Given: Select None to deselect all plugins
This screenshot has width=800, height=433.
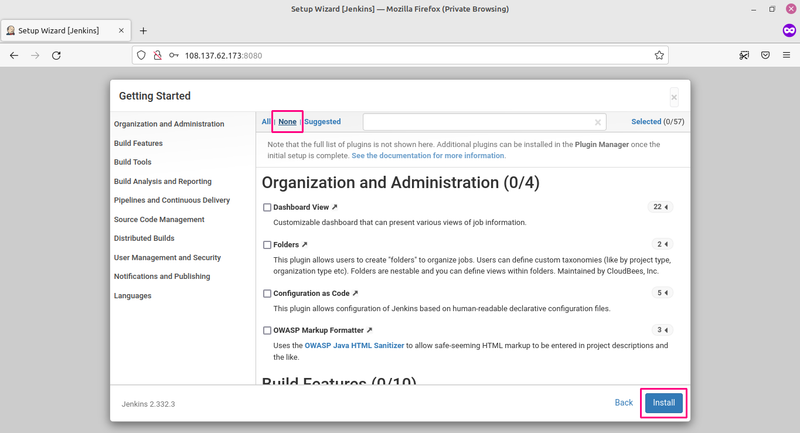Looking at the screenshot, I should click(x=287, y=121).
